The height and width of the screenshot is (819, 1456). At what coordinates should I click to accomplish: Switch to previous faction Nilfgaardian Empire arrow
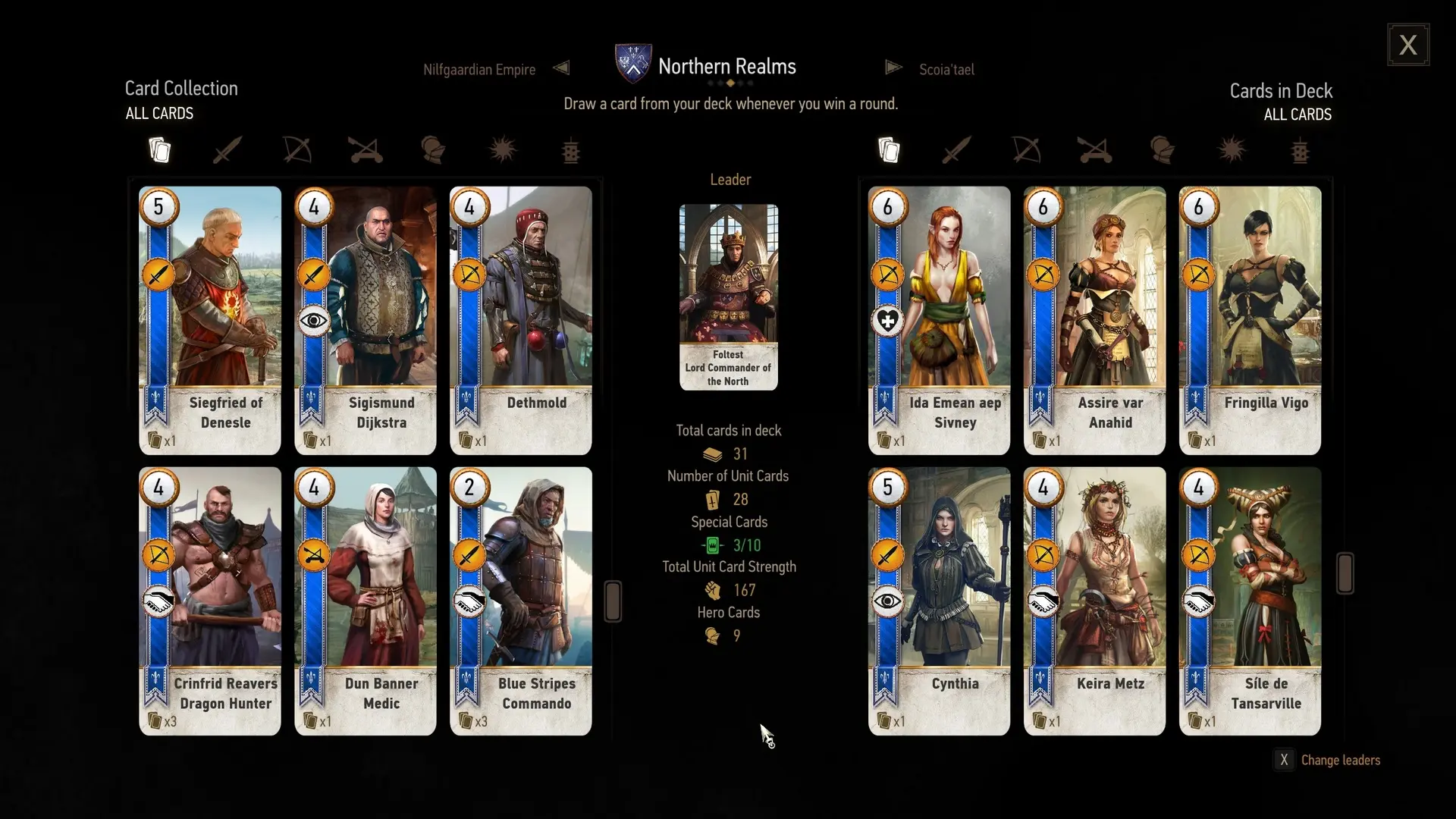coord(561,68)
